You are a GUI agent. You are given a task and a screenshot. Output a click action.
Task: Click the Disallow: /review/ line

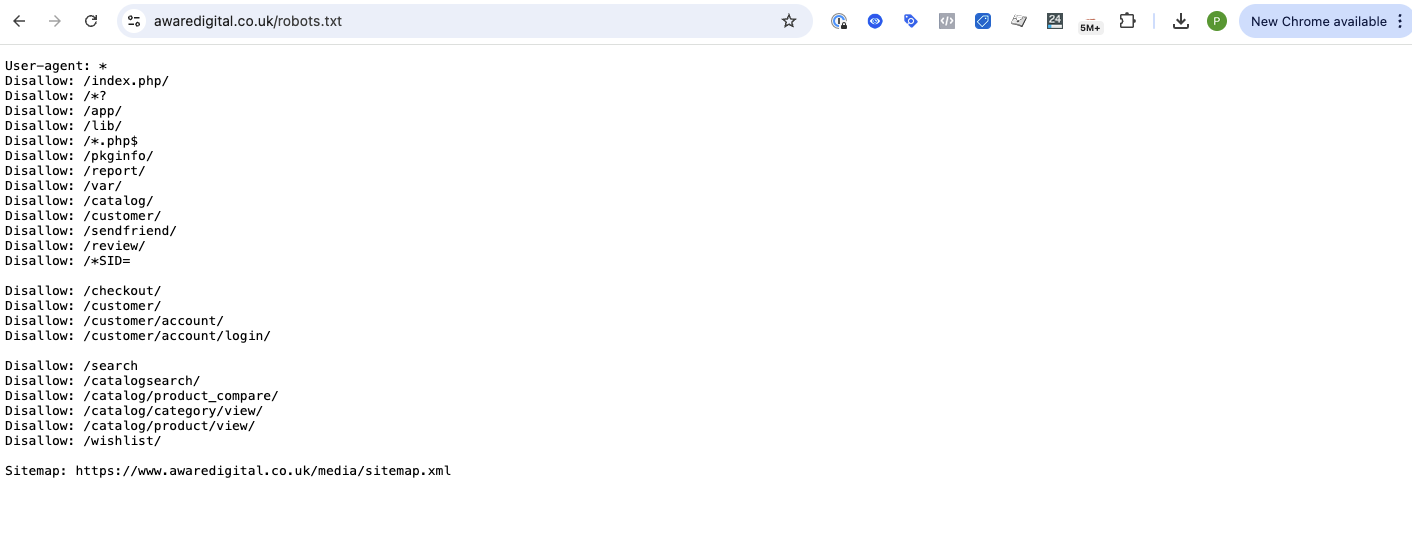pos(75,246)
